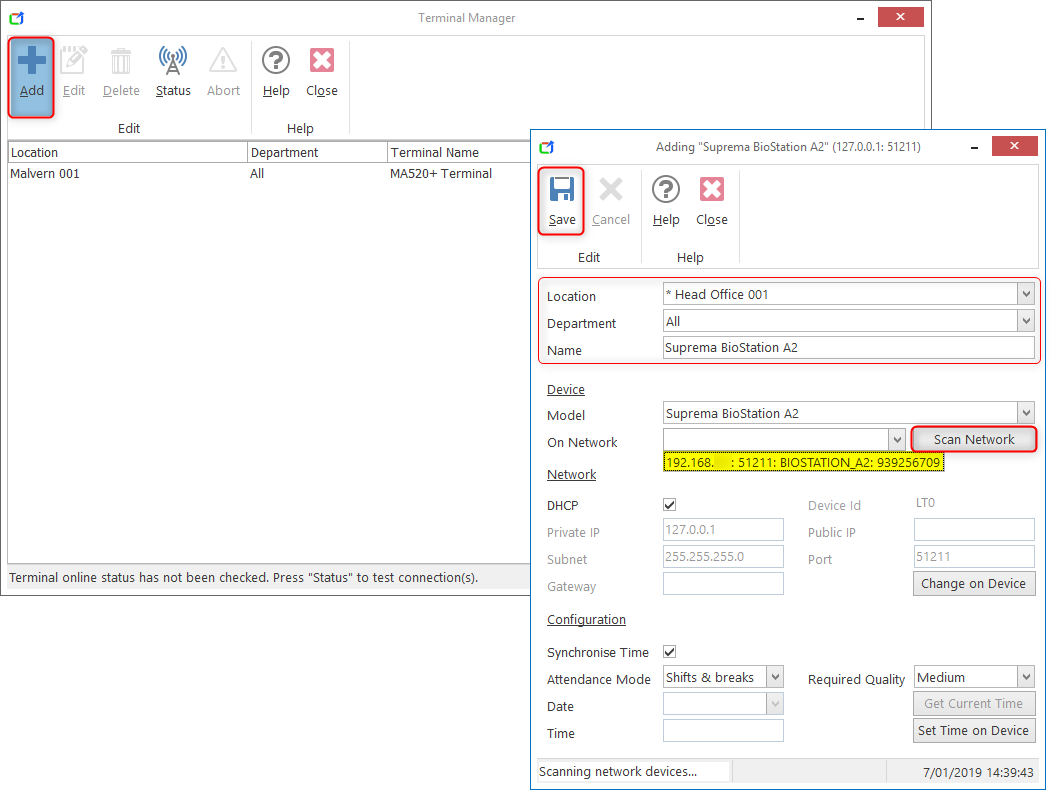Open Help in Terminal Manager toolbar

point(276,72)
